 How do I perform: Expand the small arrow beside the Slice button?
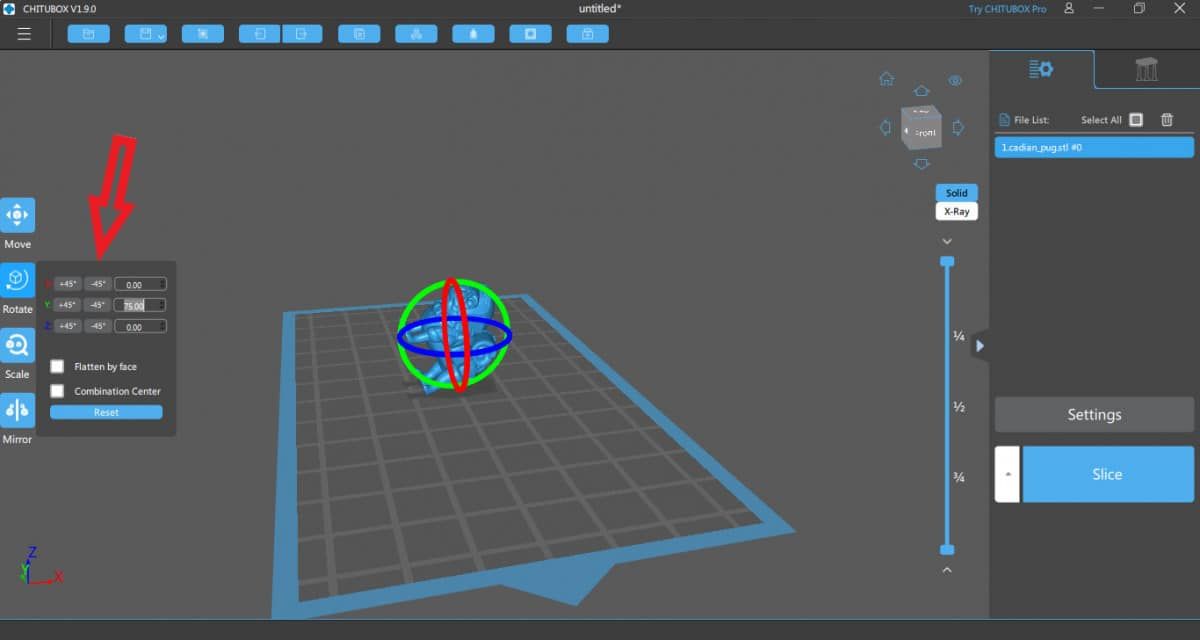pos(1007,474)
